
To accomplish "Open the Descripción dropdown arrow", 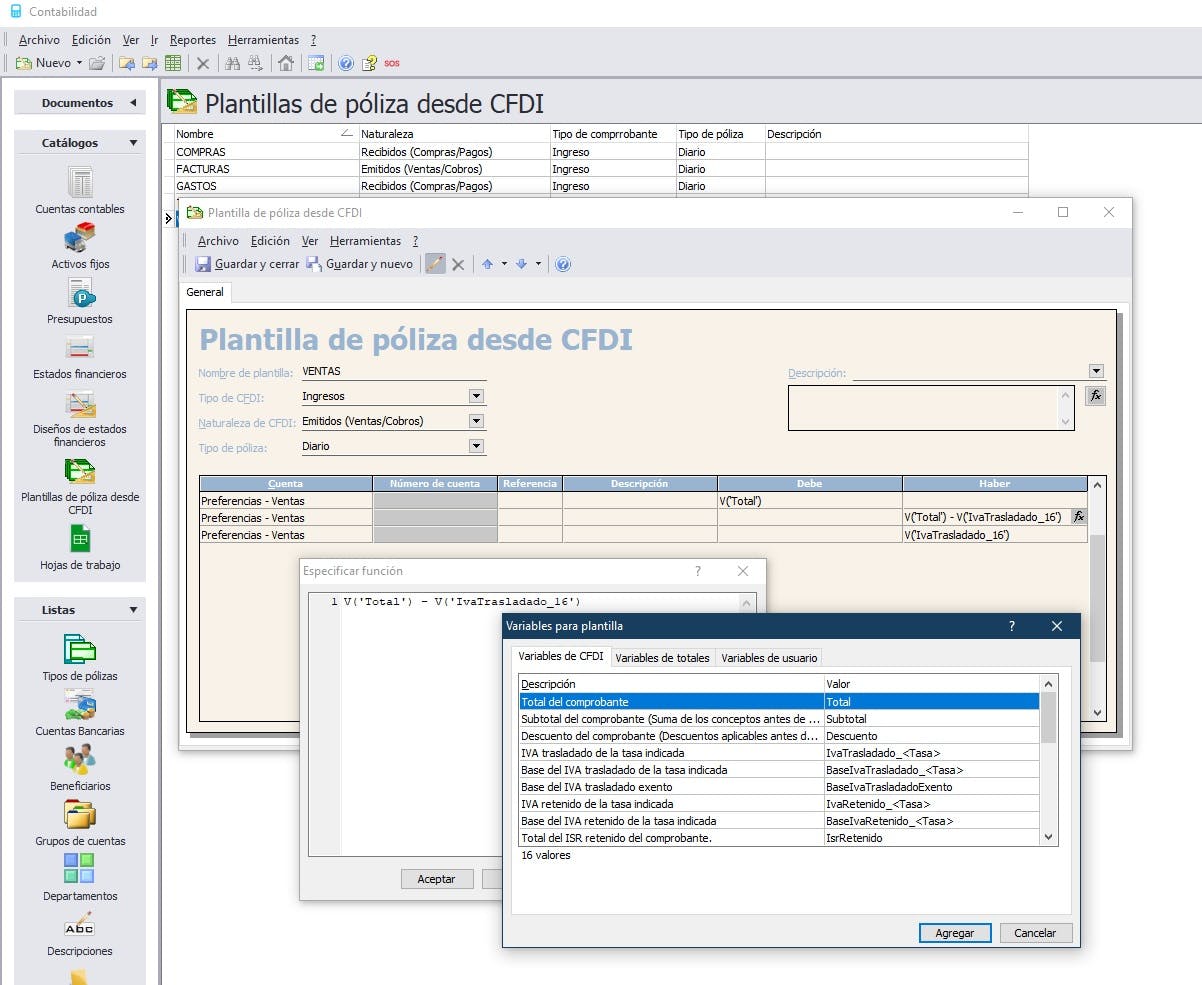I will coord(1096,371).
